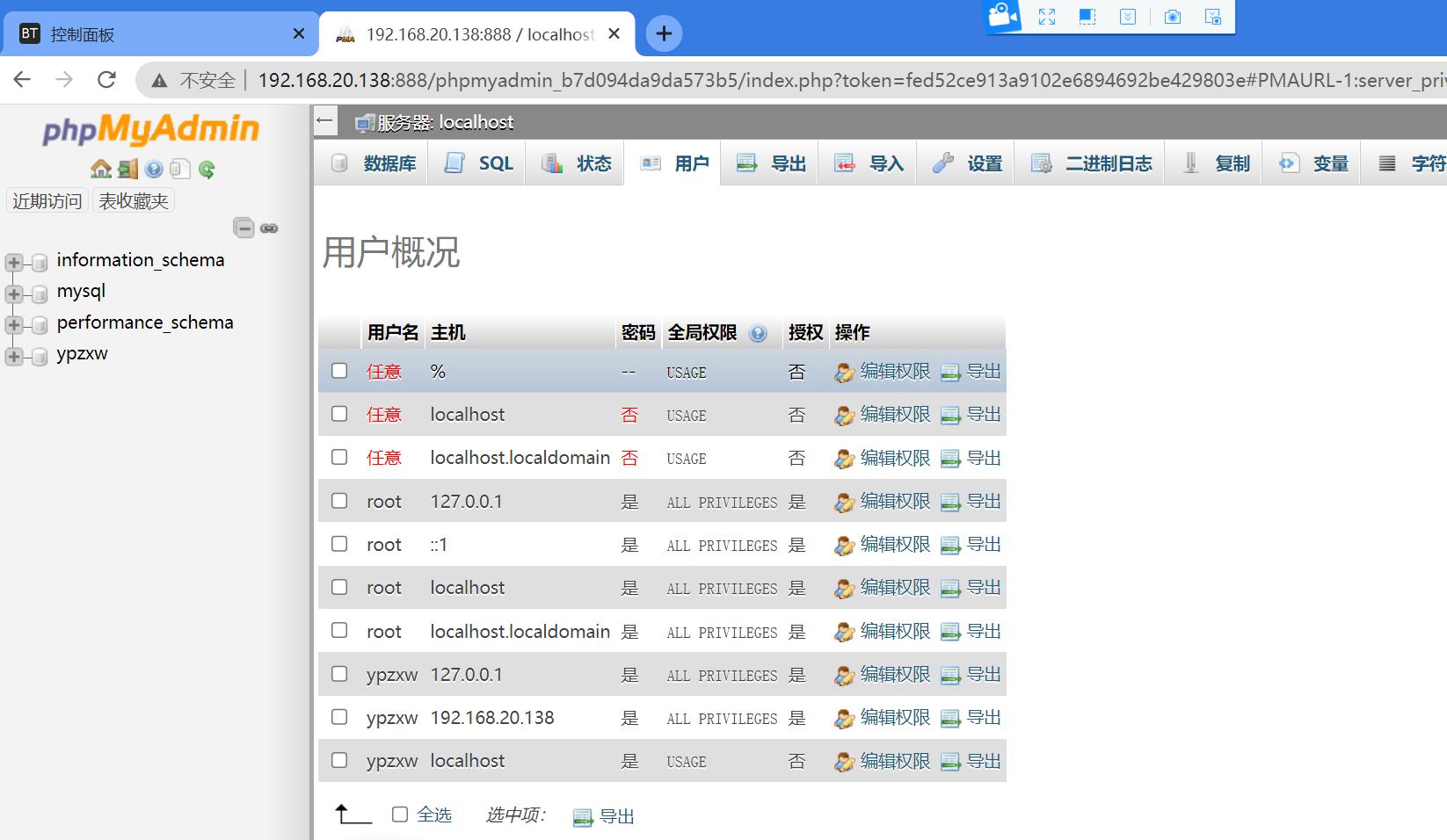1447x840 pixels.
Task: Click the screenshot camera icon in top toolbar
Action: 1172,17
